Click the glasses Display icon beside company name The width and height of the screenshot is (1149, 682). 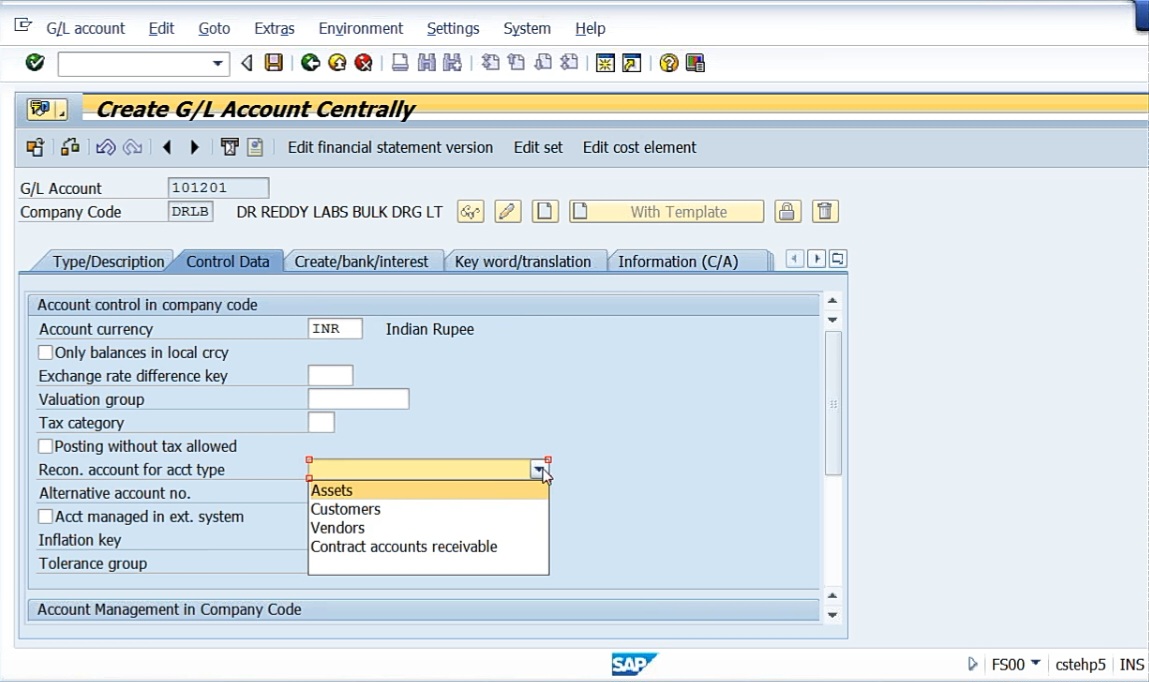tap(470, 212)
